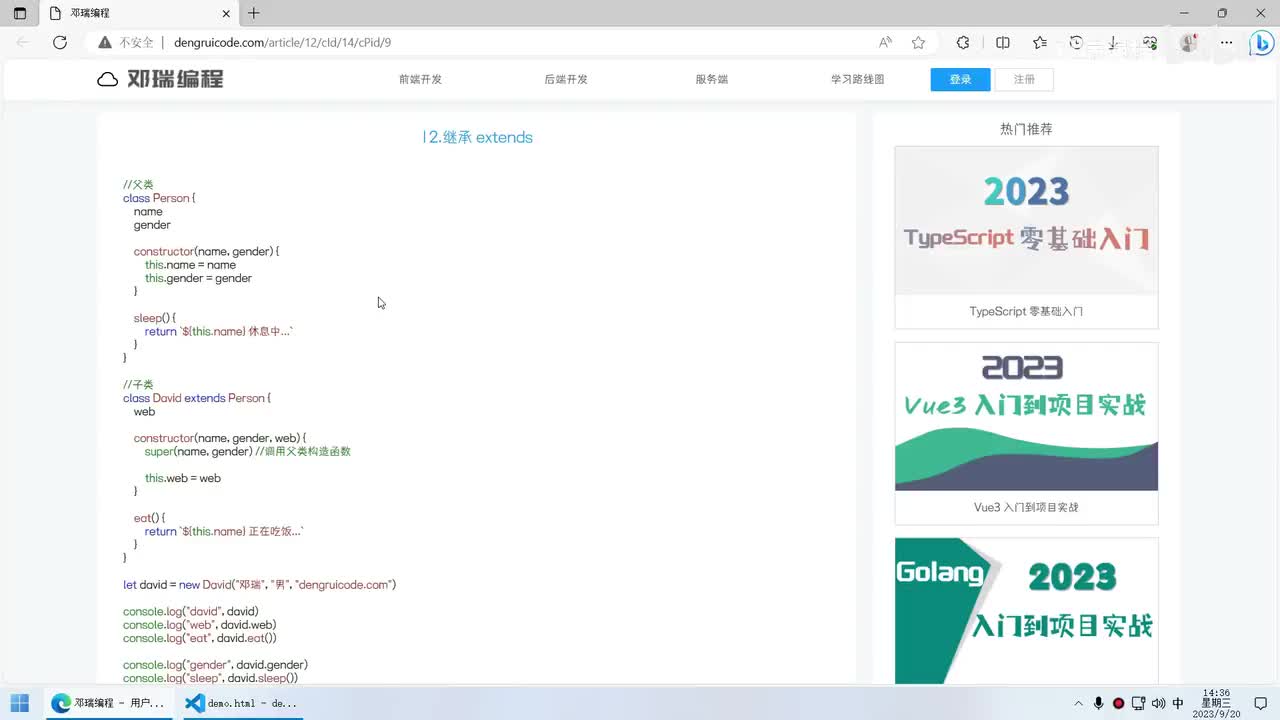Click code line class David extends Person
This screenshot has height=720, width=1280.
point(197,398)
